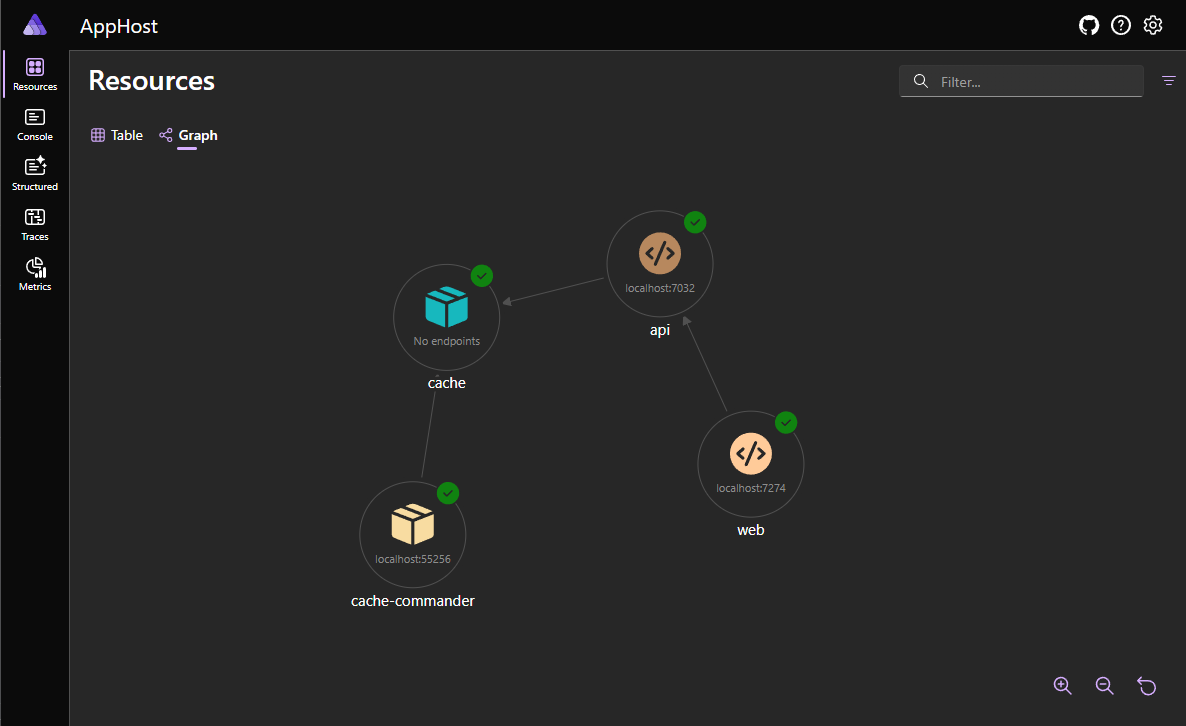The height and width of the screenshot is (726, 1186).
Task: Click inside the Filter search field
Action: point(1020,81)
